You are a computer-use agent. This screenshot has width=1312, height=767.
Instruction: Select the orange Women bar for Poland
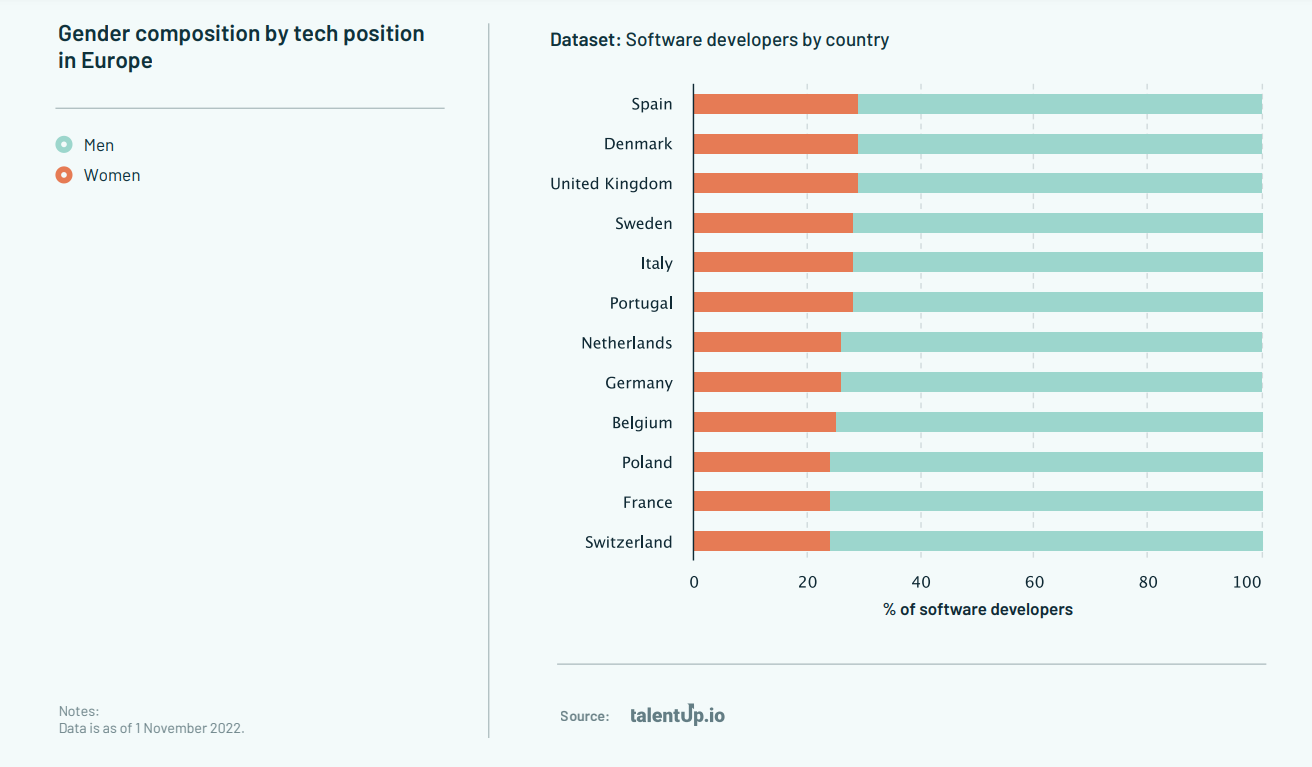[762, 462]
